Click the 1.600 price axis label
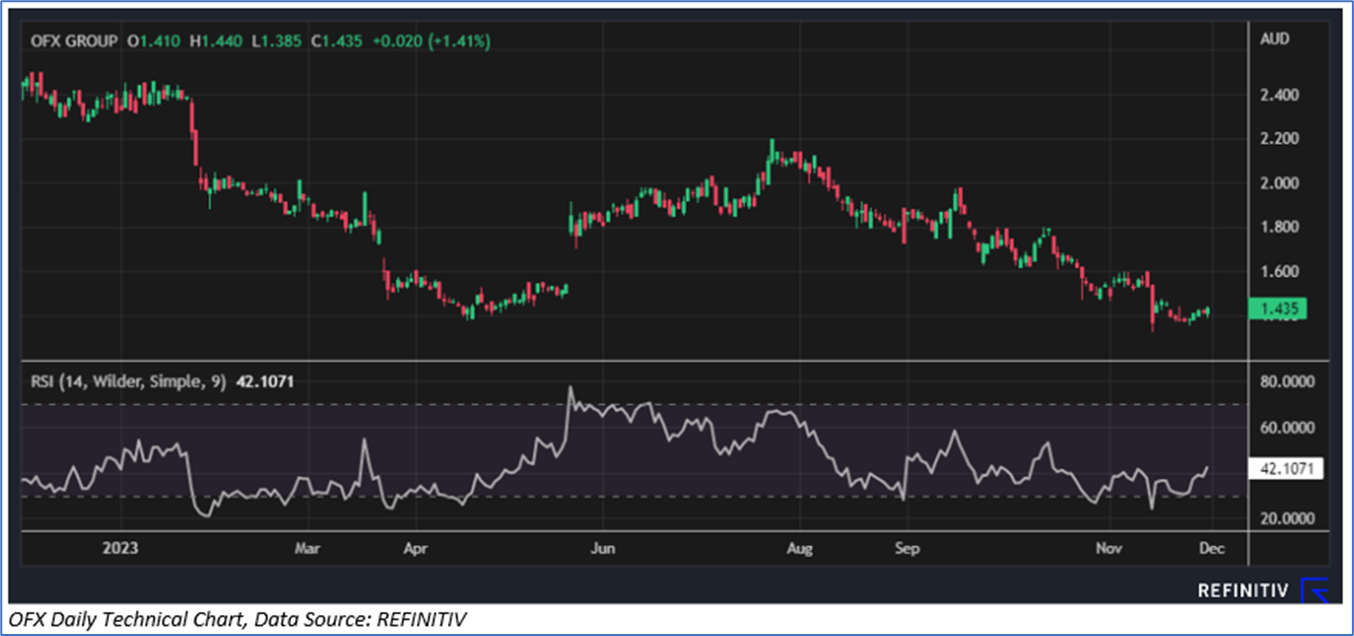The image size is (1354, 636). tap(1280, 271)
